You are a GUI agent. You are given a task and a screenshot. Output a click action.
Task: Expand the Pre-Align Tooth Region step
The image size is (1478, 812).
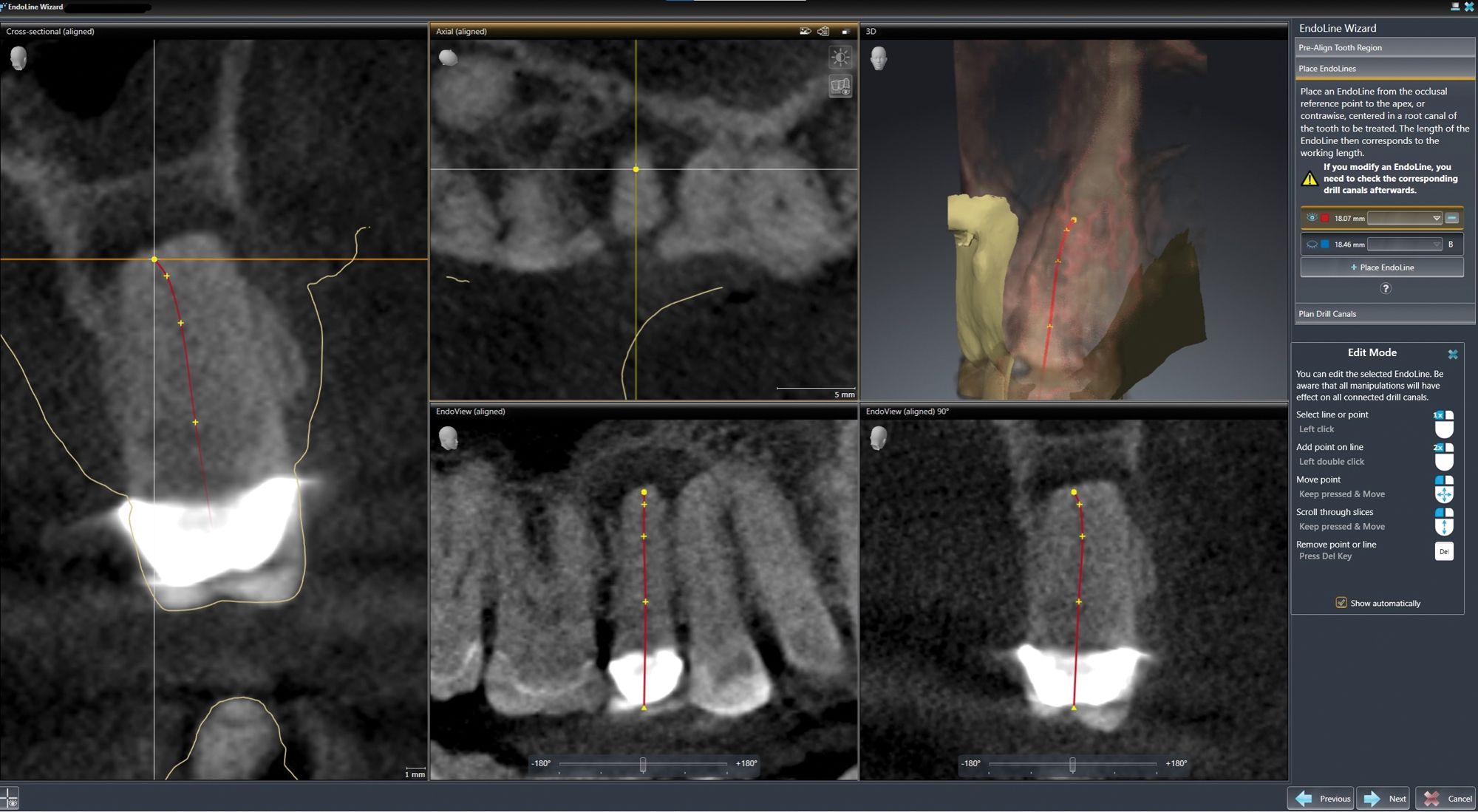1385,47
